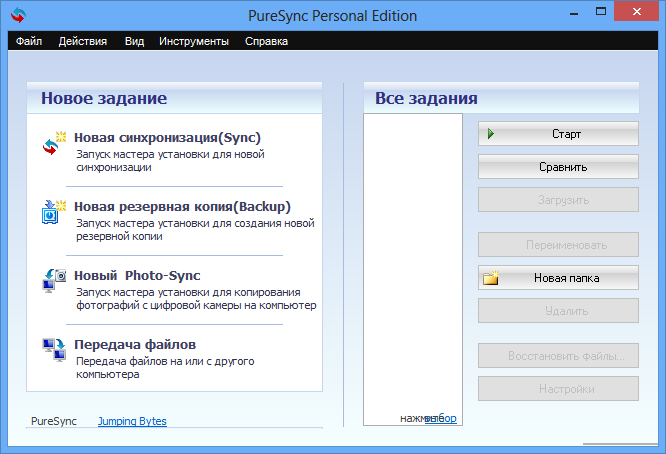Screen dimensions: 666x454
Task: Click the Переименовать button
Action: [x=558, y=245]
